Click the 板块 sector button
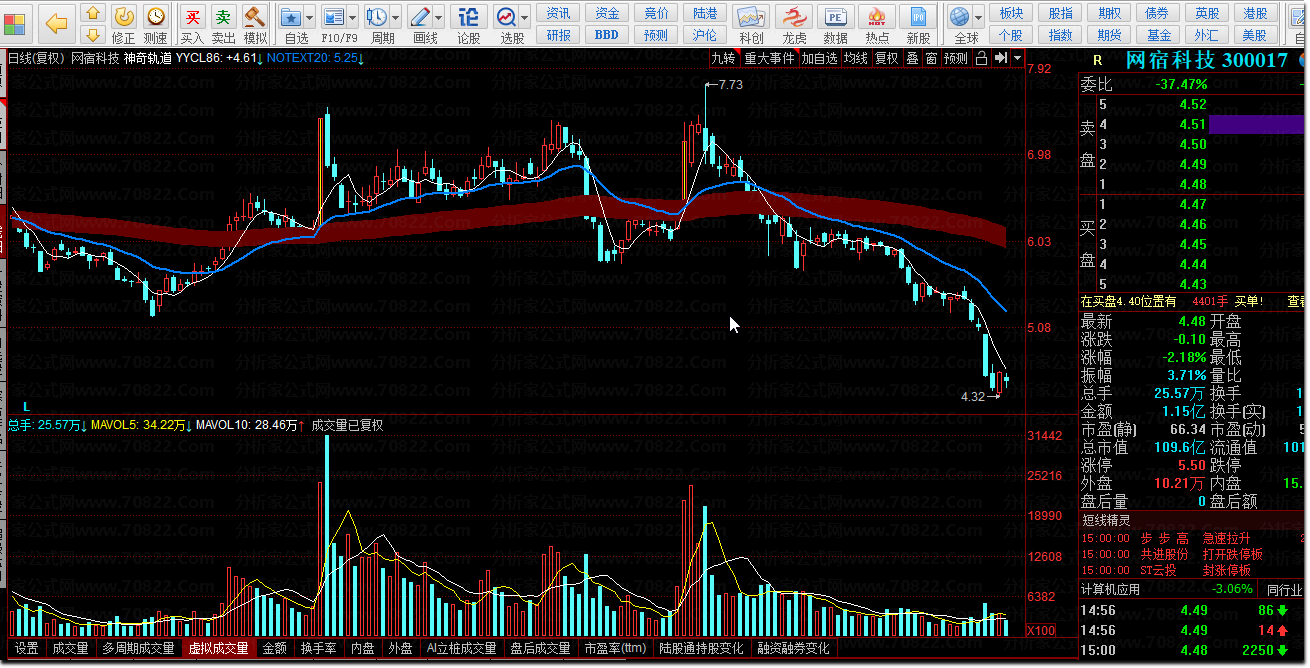The image size is (1310, 668). click(1011, 13)
